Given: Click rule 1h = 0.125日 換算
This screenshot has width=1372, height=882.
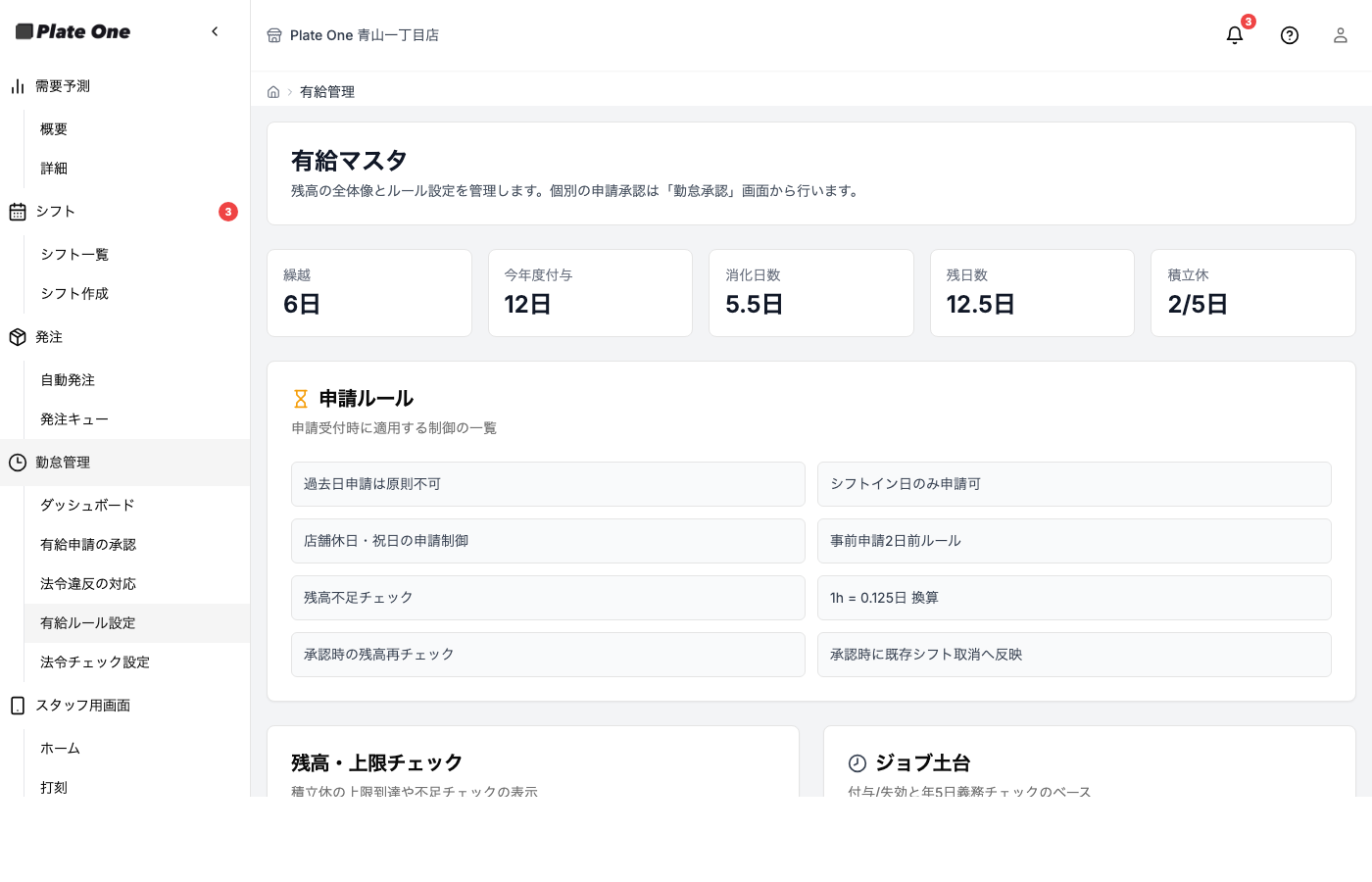Looking at the screenshot, I should pos(1074,598).
